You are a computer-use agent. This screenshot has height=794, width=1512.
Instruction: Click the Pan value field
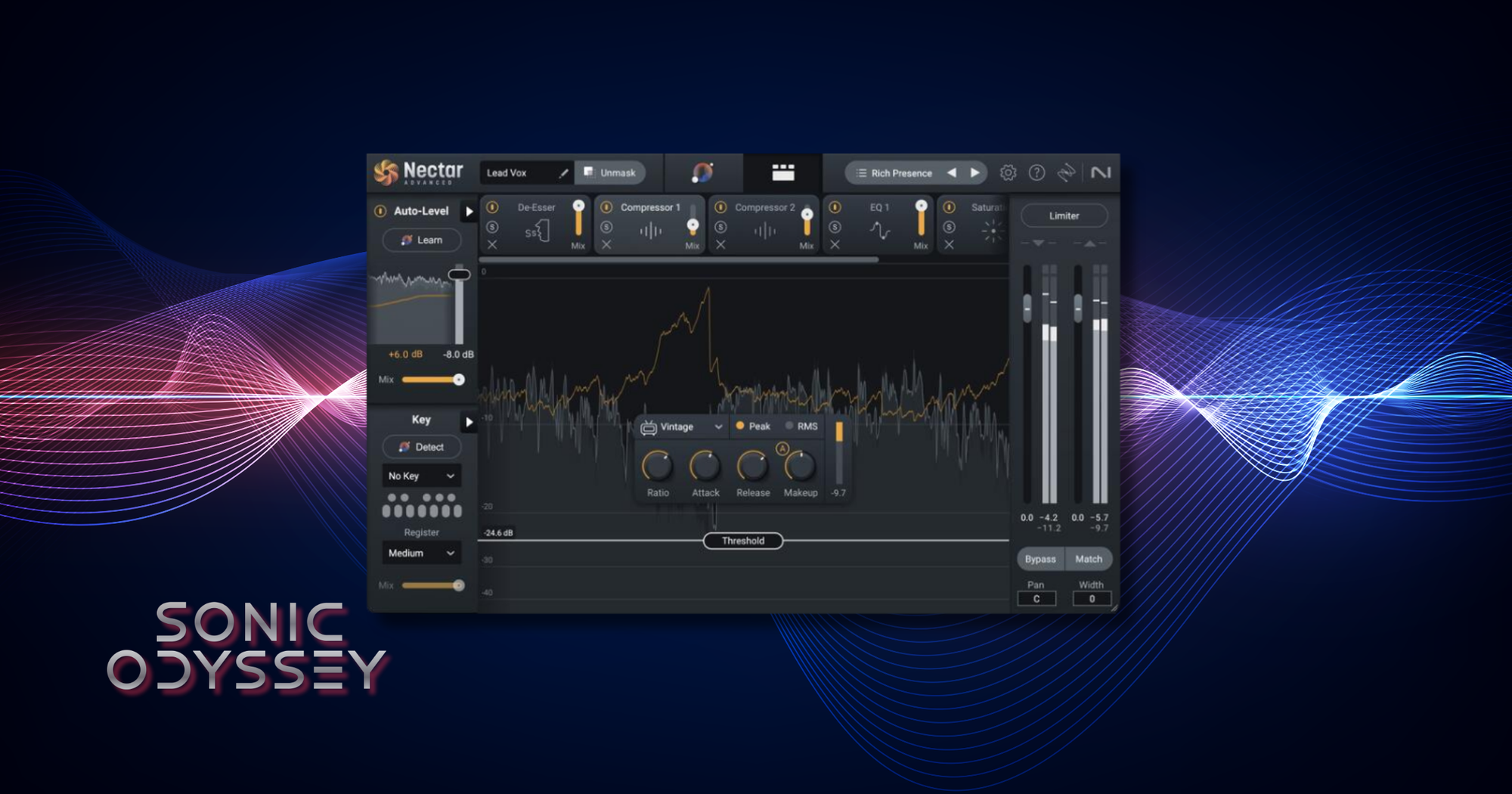coord(1036,599)
